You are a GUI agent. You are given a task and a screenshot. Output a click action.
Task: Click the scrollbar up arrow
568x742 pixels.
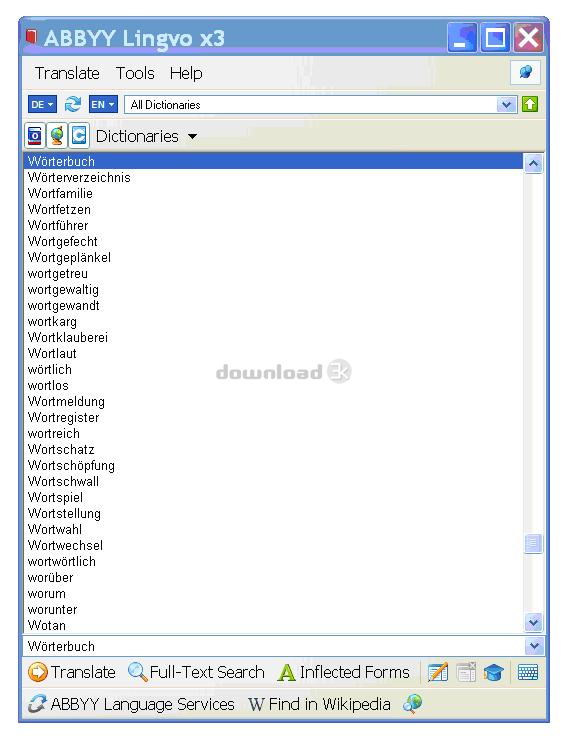click(533, 164)
